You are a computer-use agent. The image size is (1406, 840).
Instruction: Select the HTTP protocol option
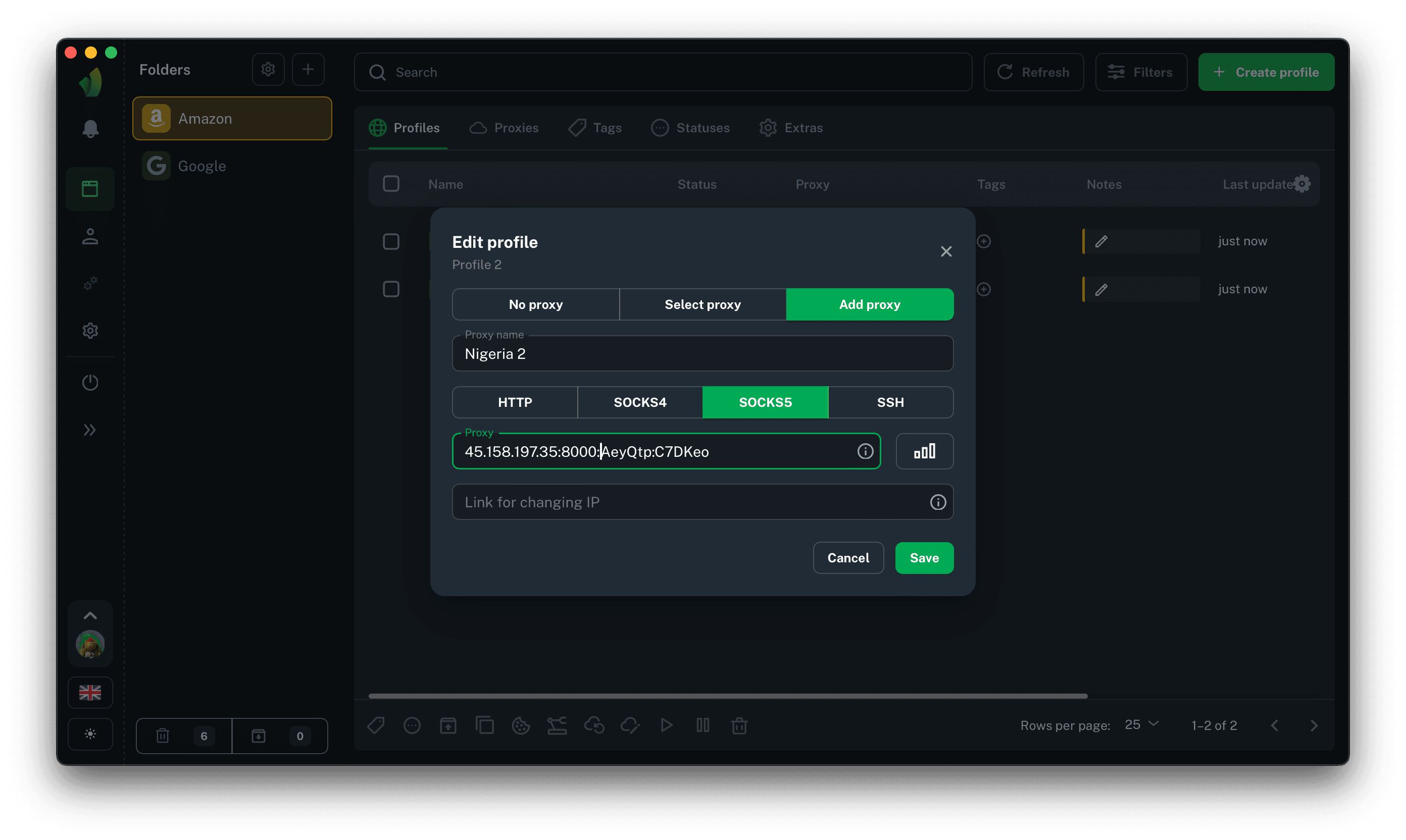coord(514,402)
